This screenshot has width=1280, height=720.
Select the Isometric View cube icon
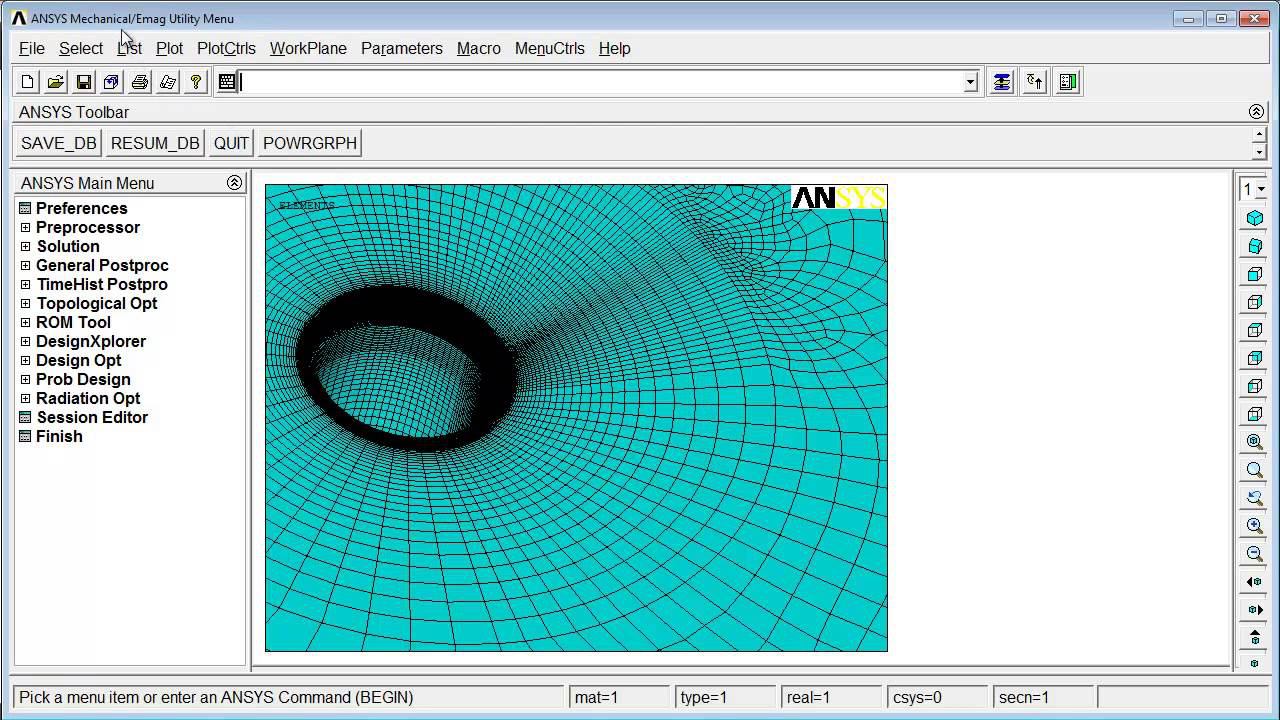(1254, 218)
